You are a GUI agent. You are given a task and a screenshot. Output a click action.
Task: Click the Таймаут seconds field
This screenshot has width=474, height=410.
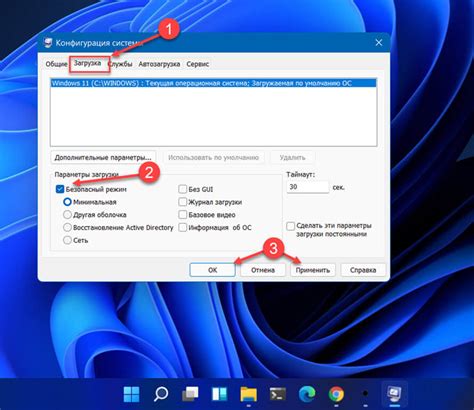click(x=307, y=187)
